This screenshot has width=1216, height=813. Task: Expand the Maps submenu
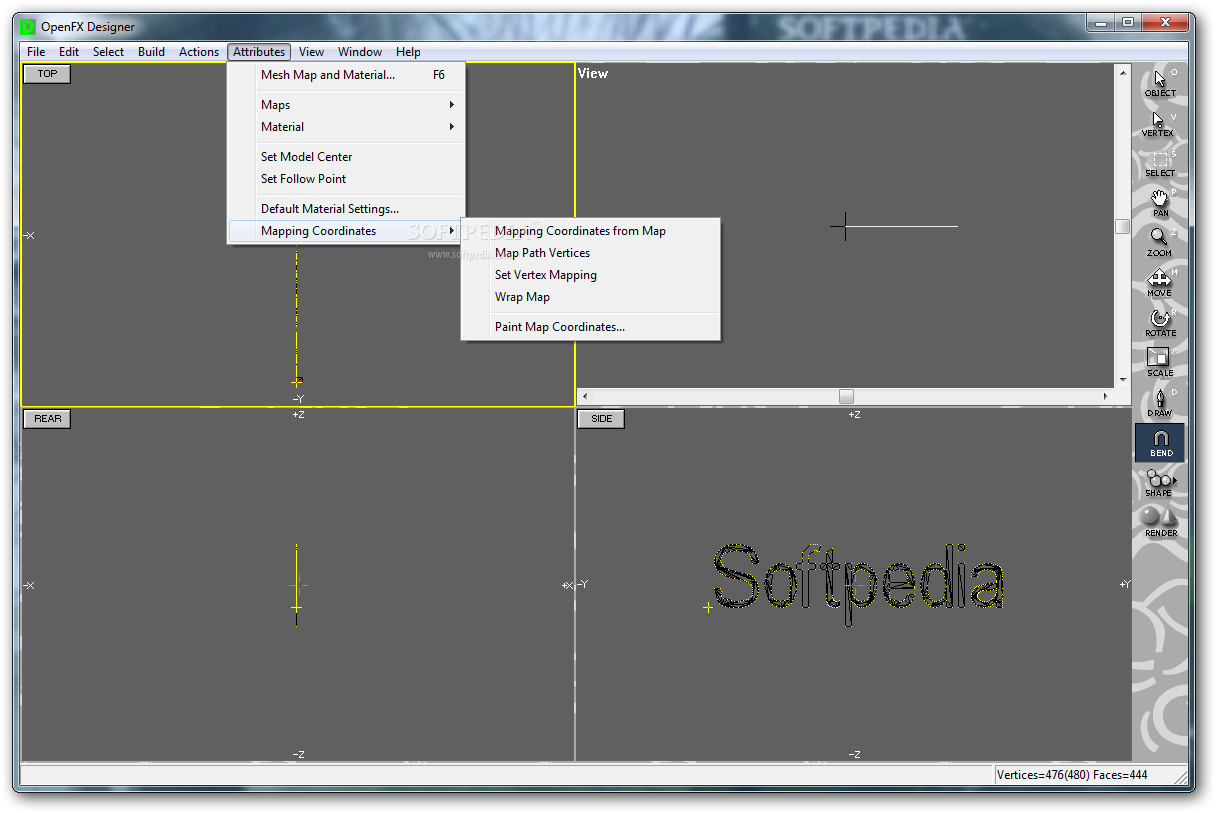pos(347,105)
